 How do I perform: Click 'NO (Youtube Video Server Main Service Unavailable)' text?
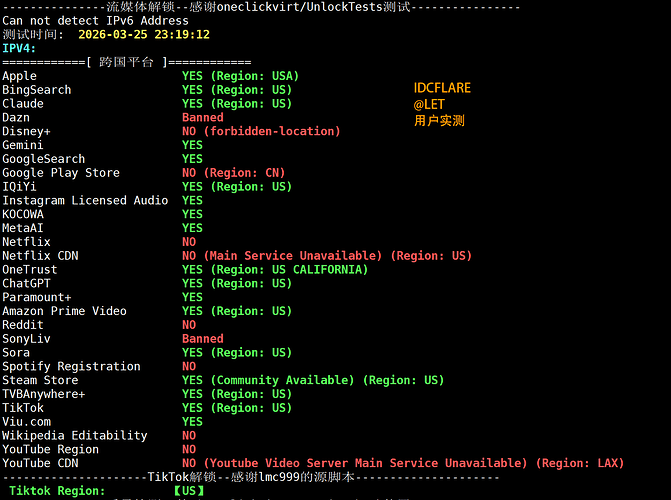point(354,463)
